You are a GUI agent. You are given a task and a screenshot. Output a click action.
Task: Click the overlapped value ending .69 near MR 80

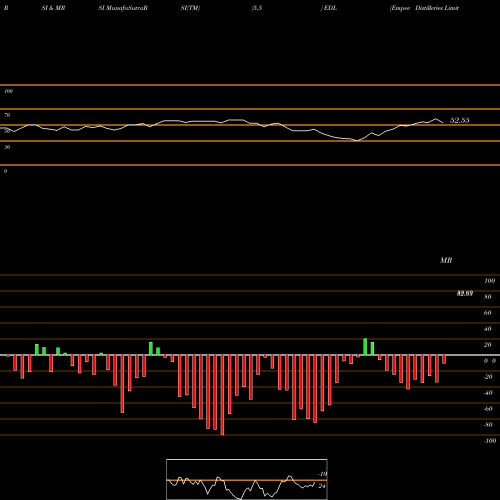[465, 293]
